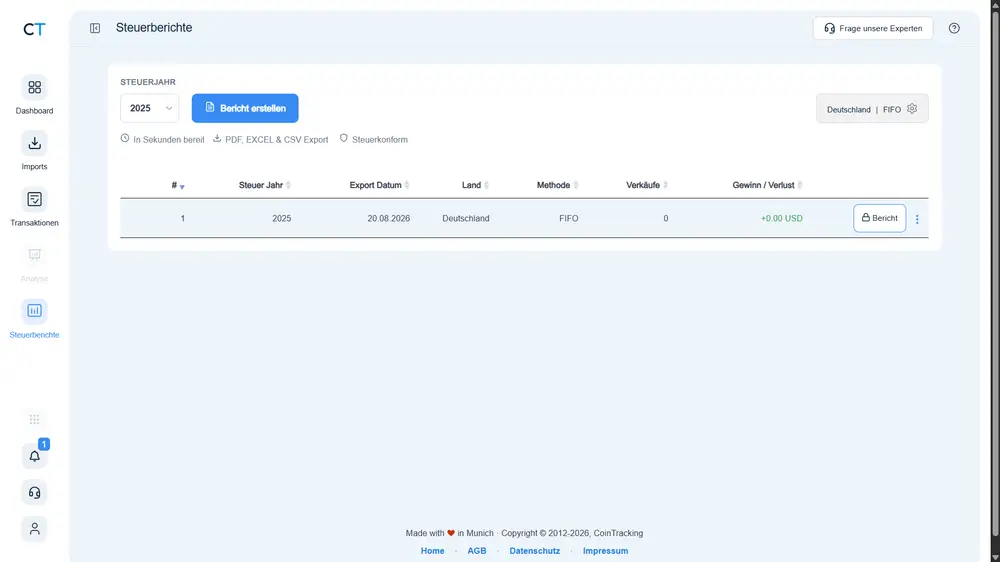
Task: Click the page scrollbar down arrow
Action: (995, 557)
